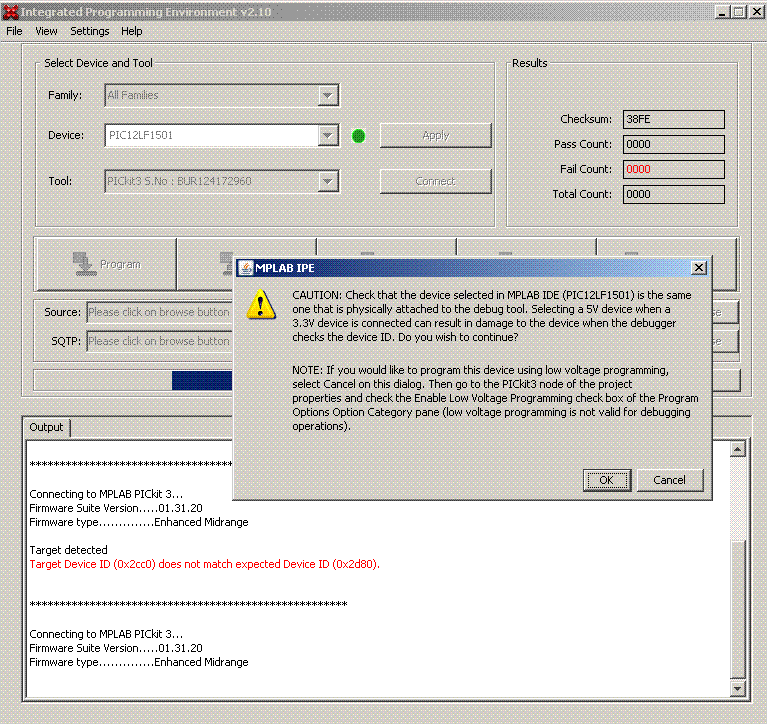Click the MPLAB IPE dialog title icon
Image resolution: width=767 pixels, height=724 pixels.
246,268
